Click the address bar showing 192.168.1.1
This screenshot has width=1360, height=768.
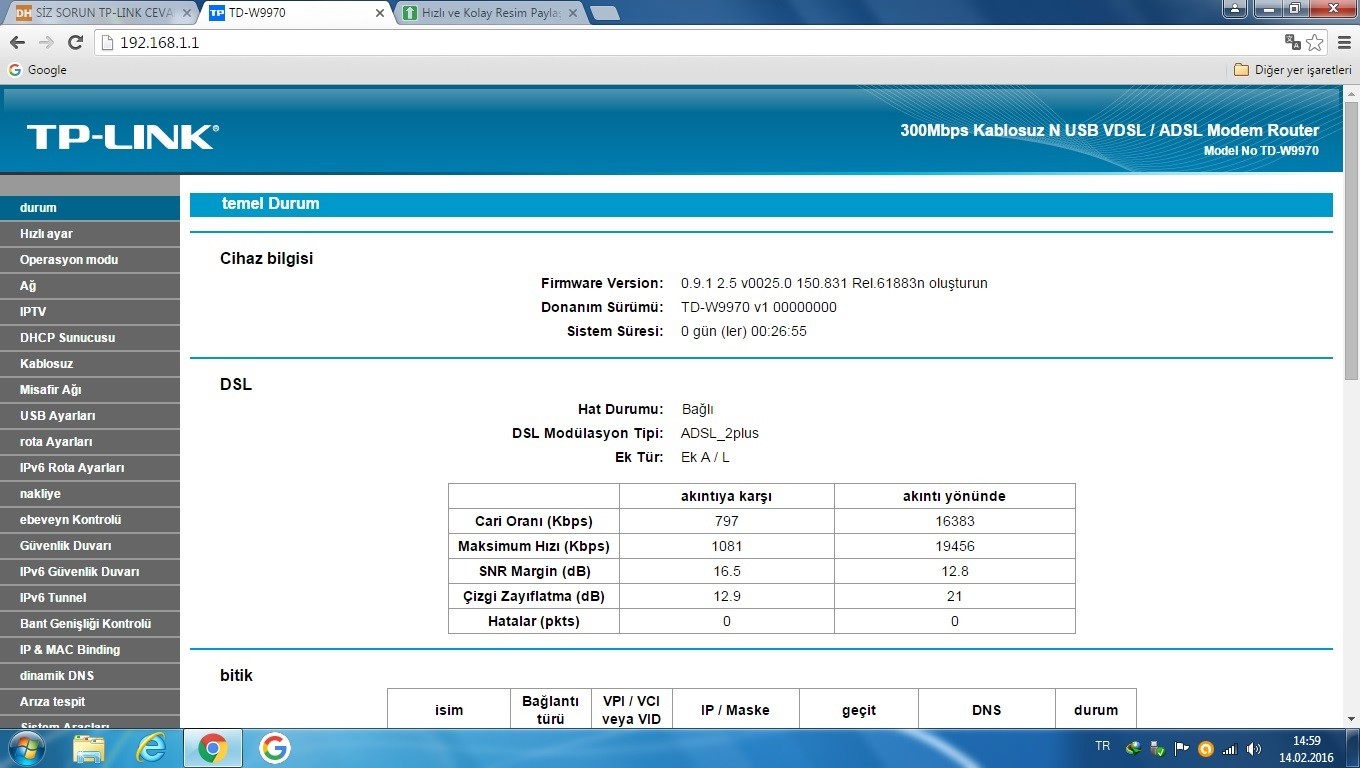click(690, 42)
